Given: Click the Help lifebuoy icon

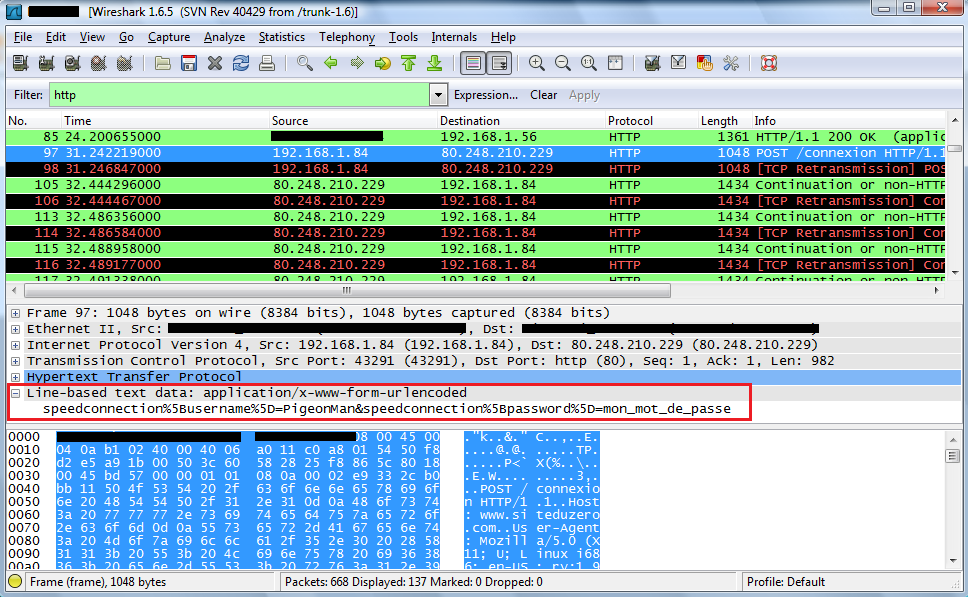Looking at the screenshot, I should tap(768, 63).
